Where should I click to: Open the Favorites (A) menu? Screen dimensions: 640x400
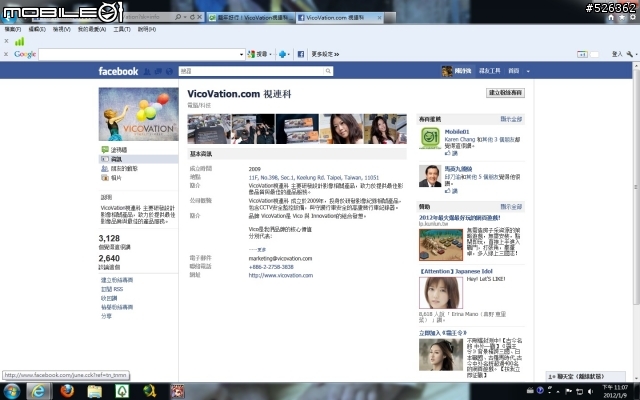(x=92, y=29)
